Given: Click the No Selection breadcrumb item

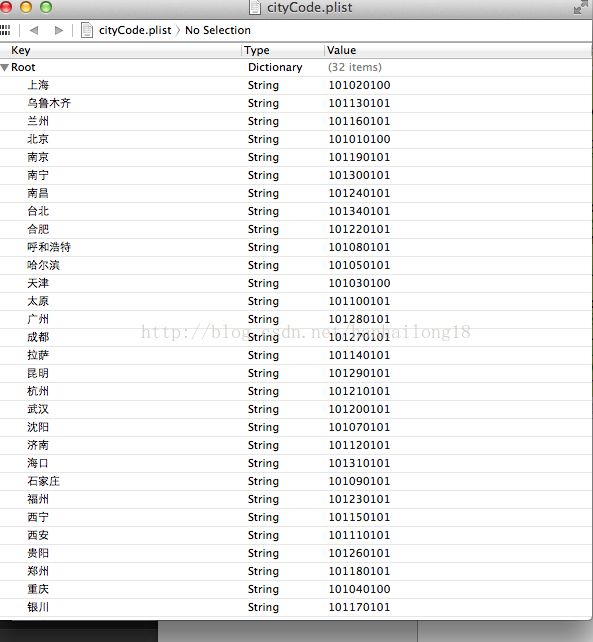Looking at the screenshot, I should coord(218,30).
